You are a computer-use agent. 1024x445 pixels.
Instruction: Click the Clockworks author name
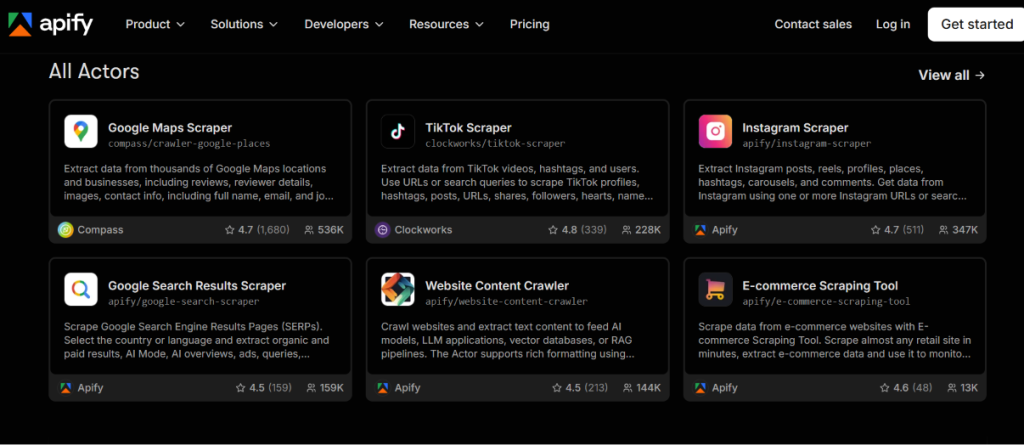pyautogui.click(x=423, y=230)
